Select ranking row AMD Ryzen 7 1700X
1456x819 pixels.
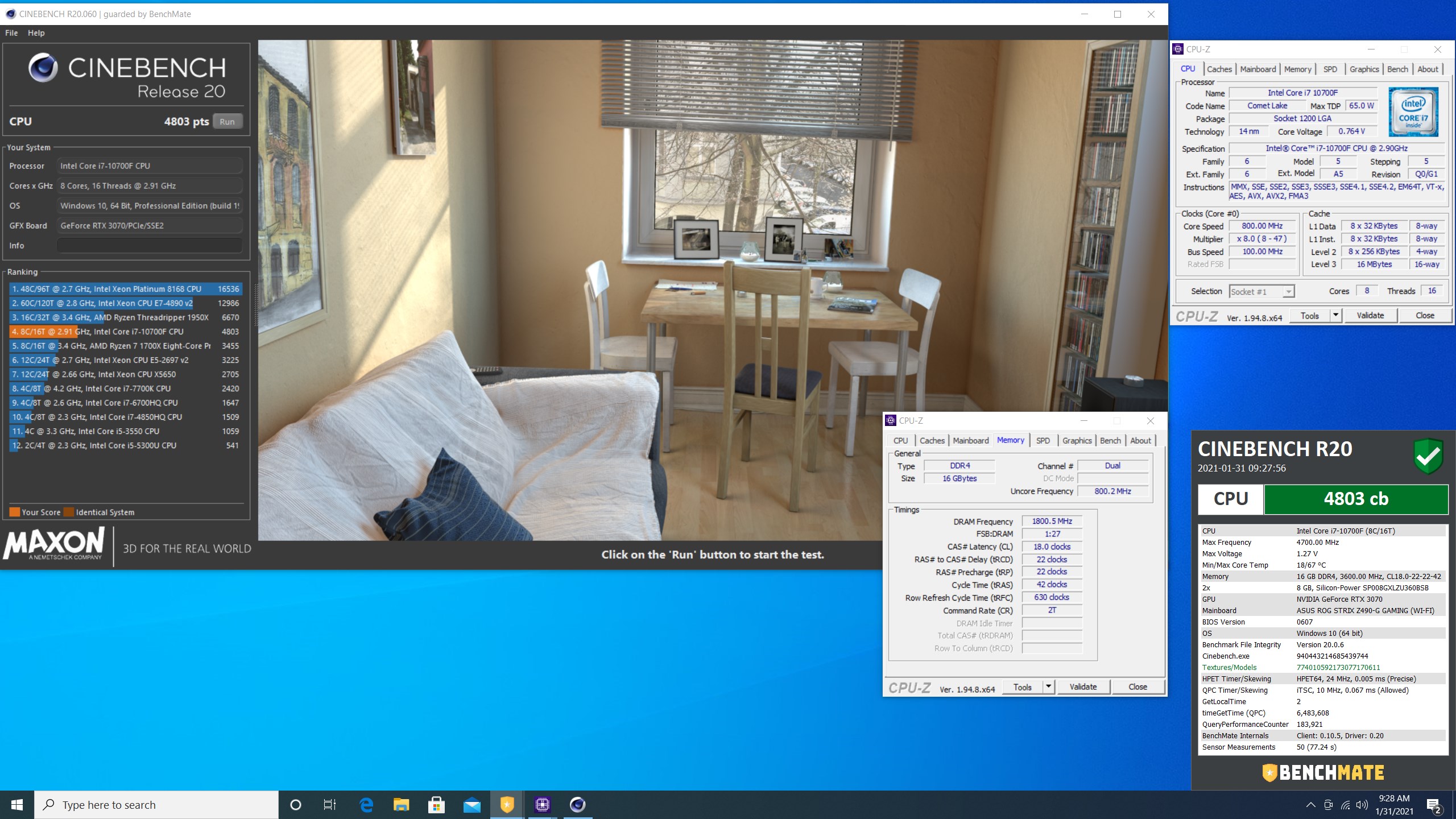pos(126,346)
